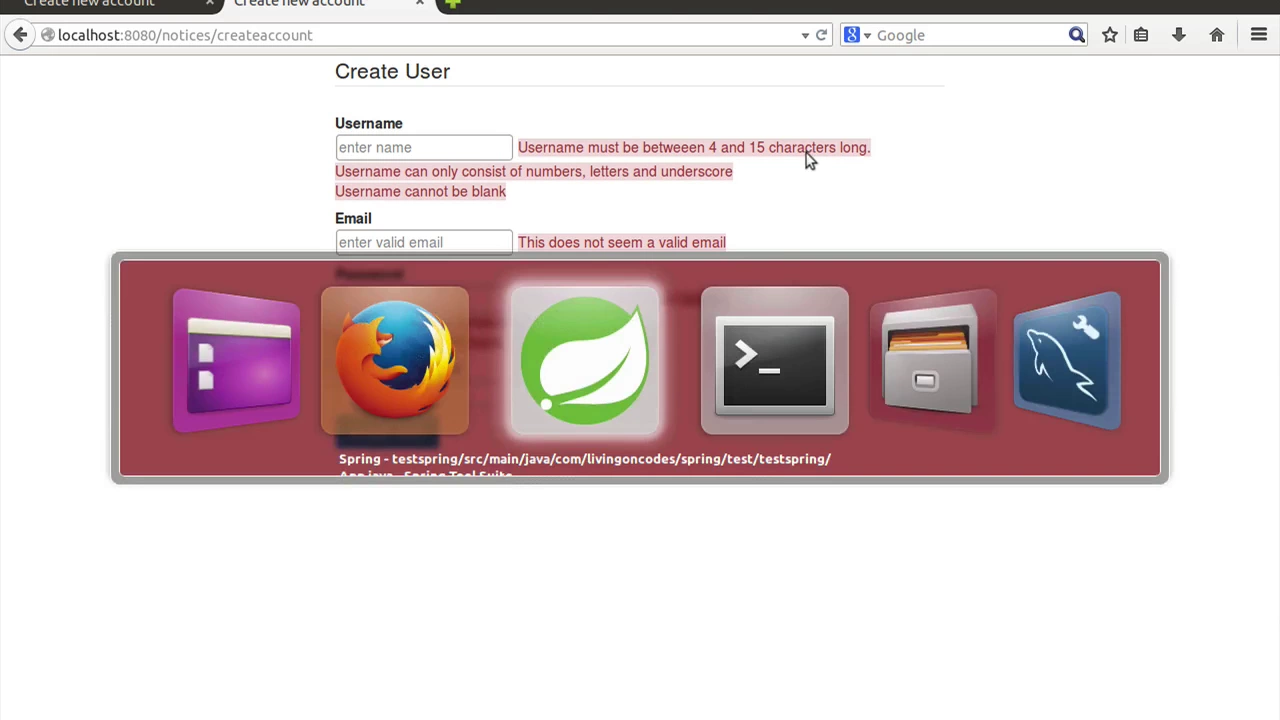Close the first browser tab
The width and height of the screenshot is (1280, 720).
[210, 3]
